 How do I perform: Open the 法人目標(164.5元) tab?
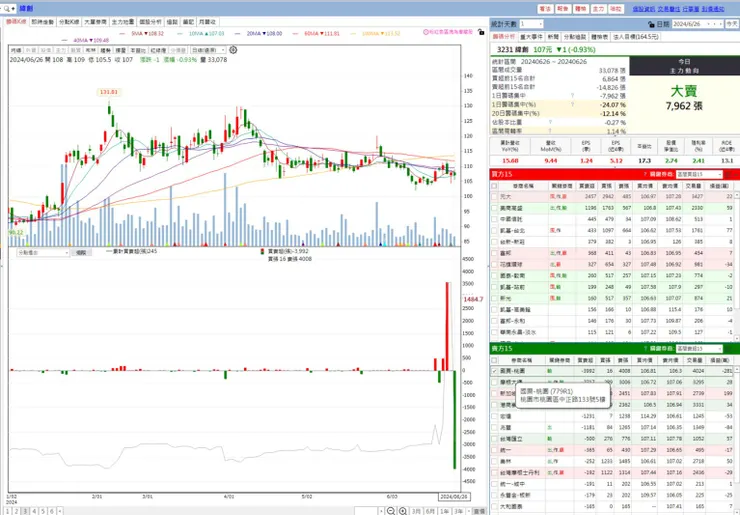tap(635, 36)
